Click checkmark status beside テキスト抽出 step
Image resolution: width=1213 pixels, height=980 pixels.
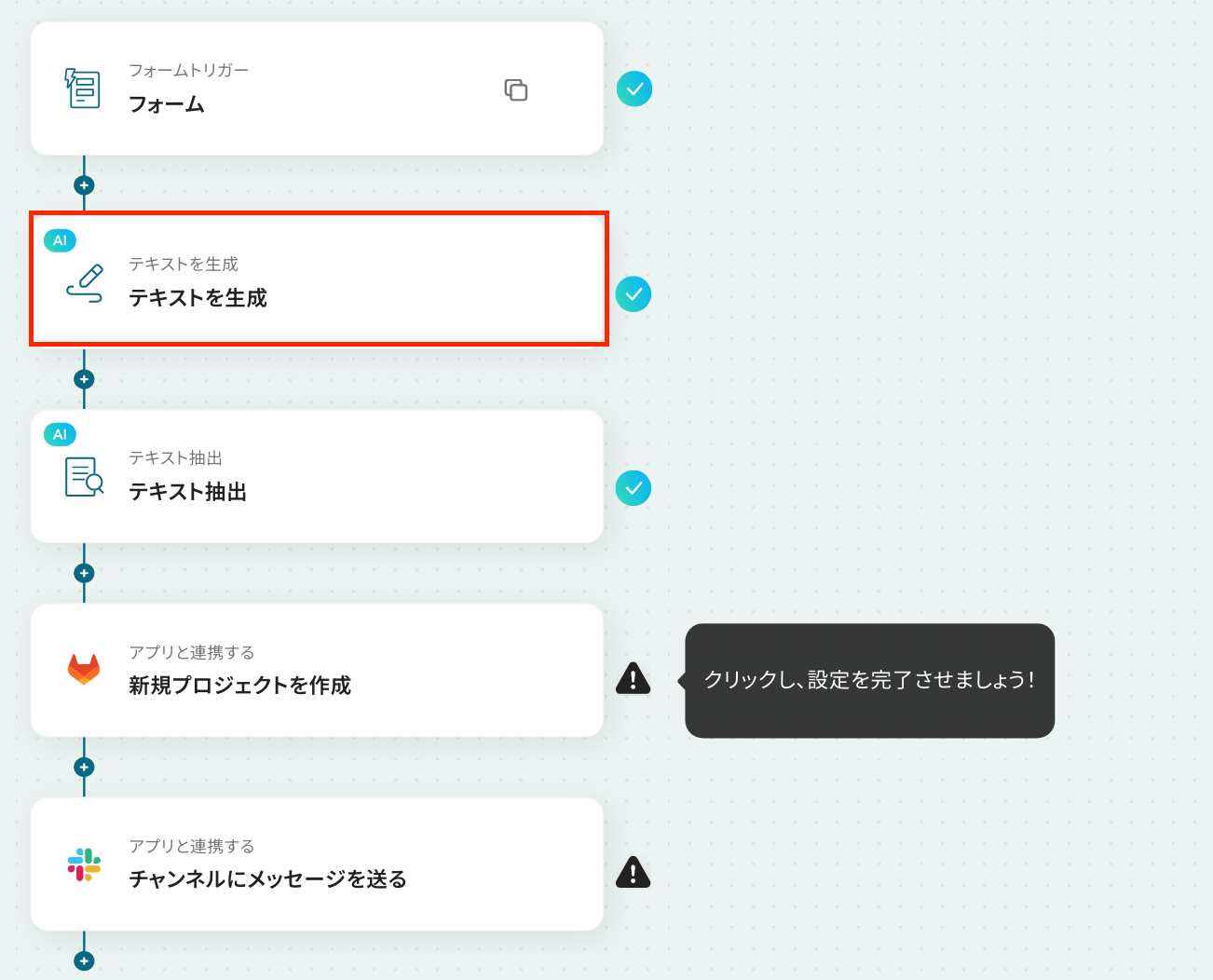tap(634, 488)
